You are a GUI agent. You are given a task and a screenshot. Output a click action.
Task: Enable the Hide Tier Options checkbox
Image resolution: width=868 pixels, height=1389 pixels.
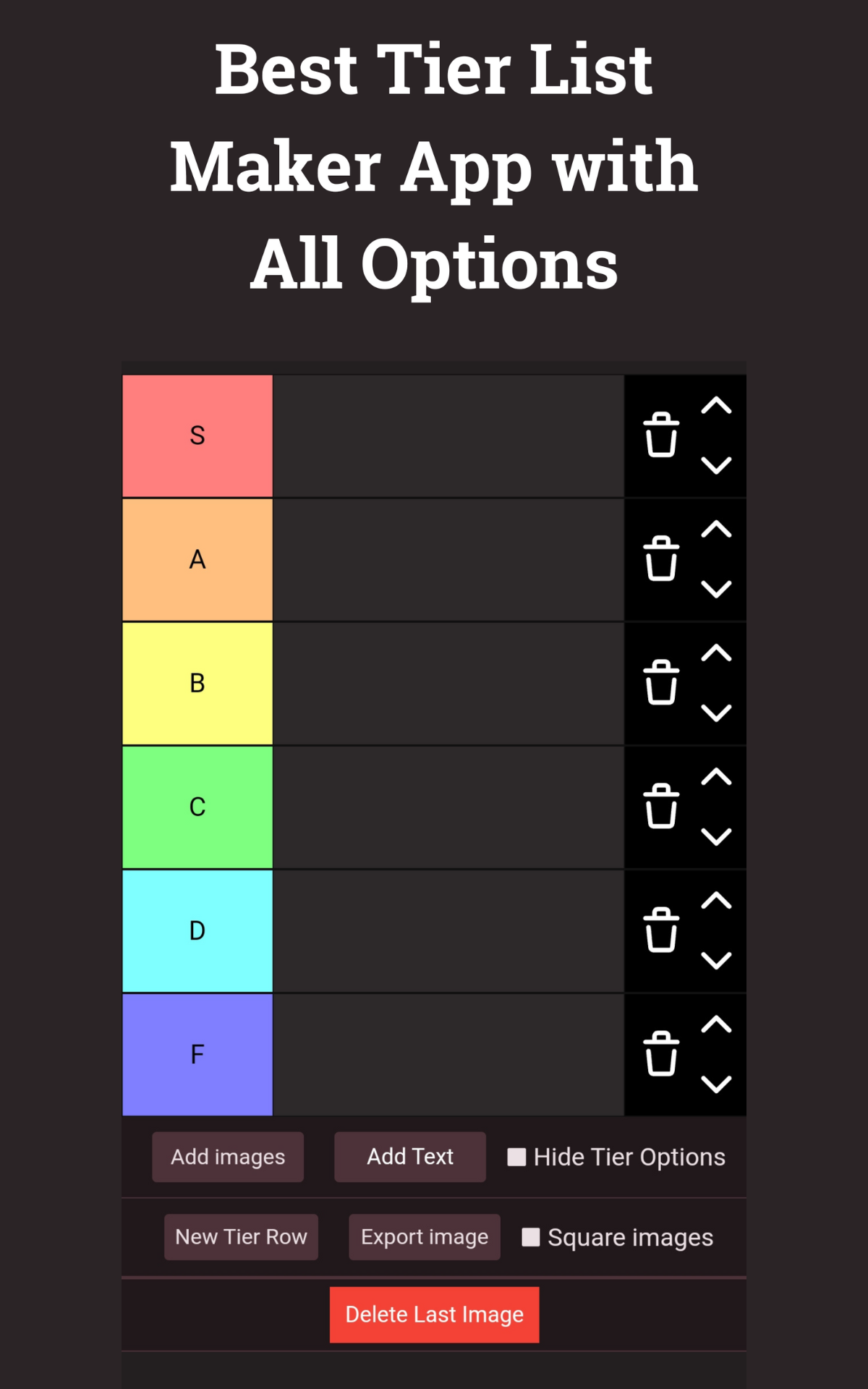pos(516,1157)
